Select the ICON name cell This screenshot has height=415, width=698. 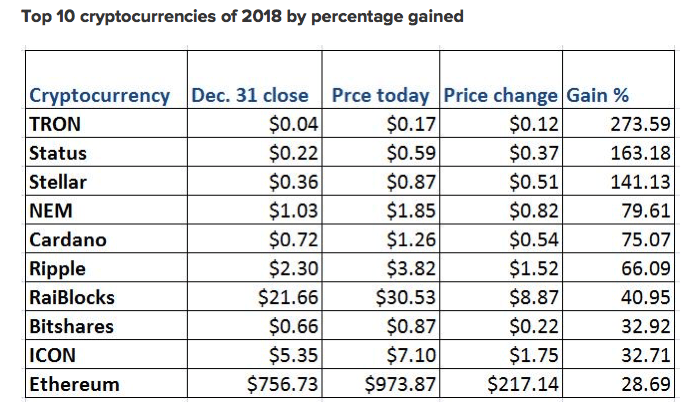54,355
